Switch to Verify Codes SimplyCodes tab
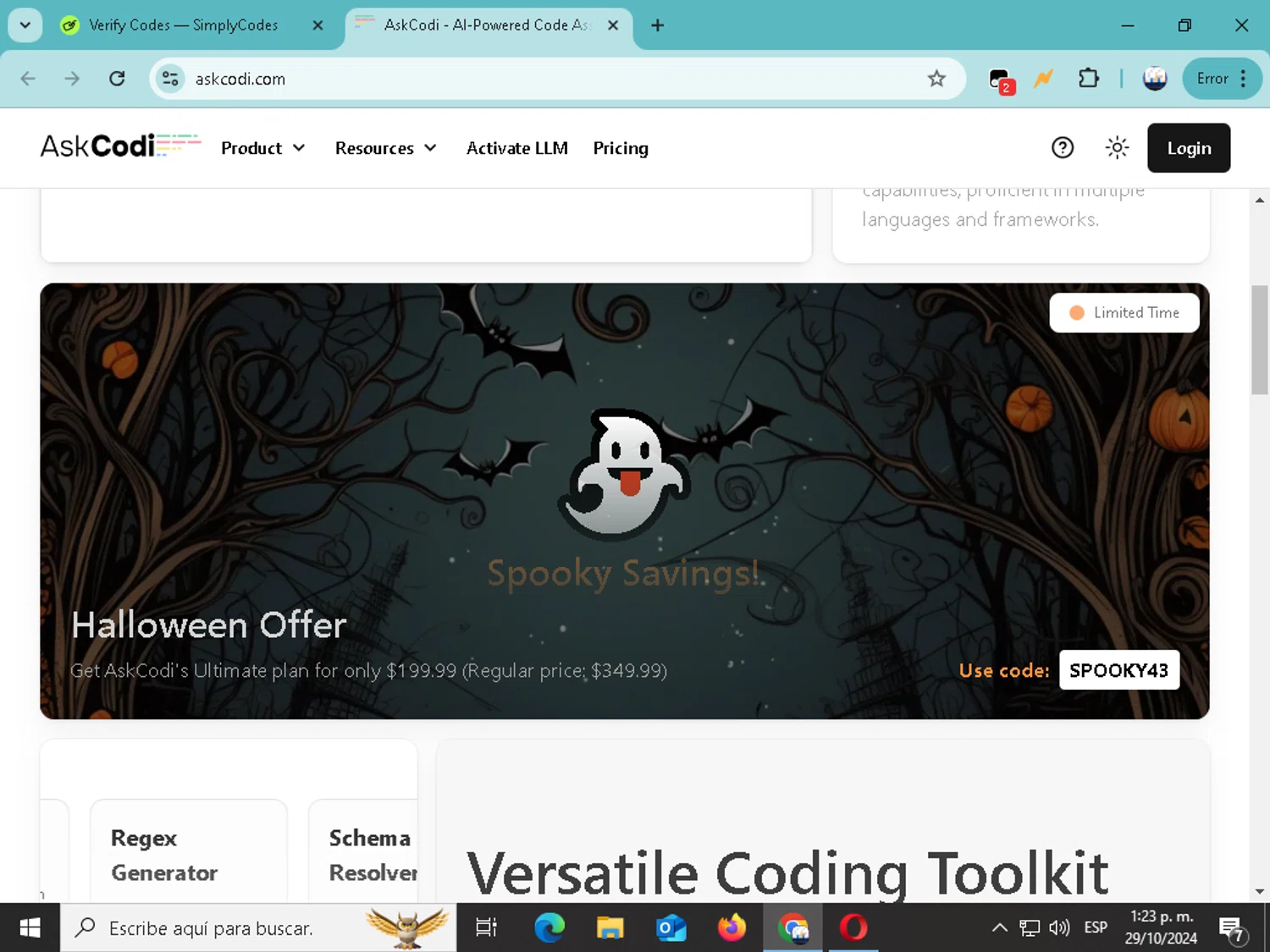The height and width of the screenshot is (952, 1270). [x=183, y=25]
